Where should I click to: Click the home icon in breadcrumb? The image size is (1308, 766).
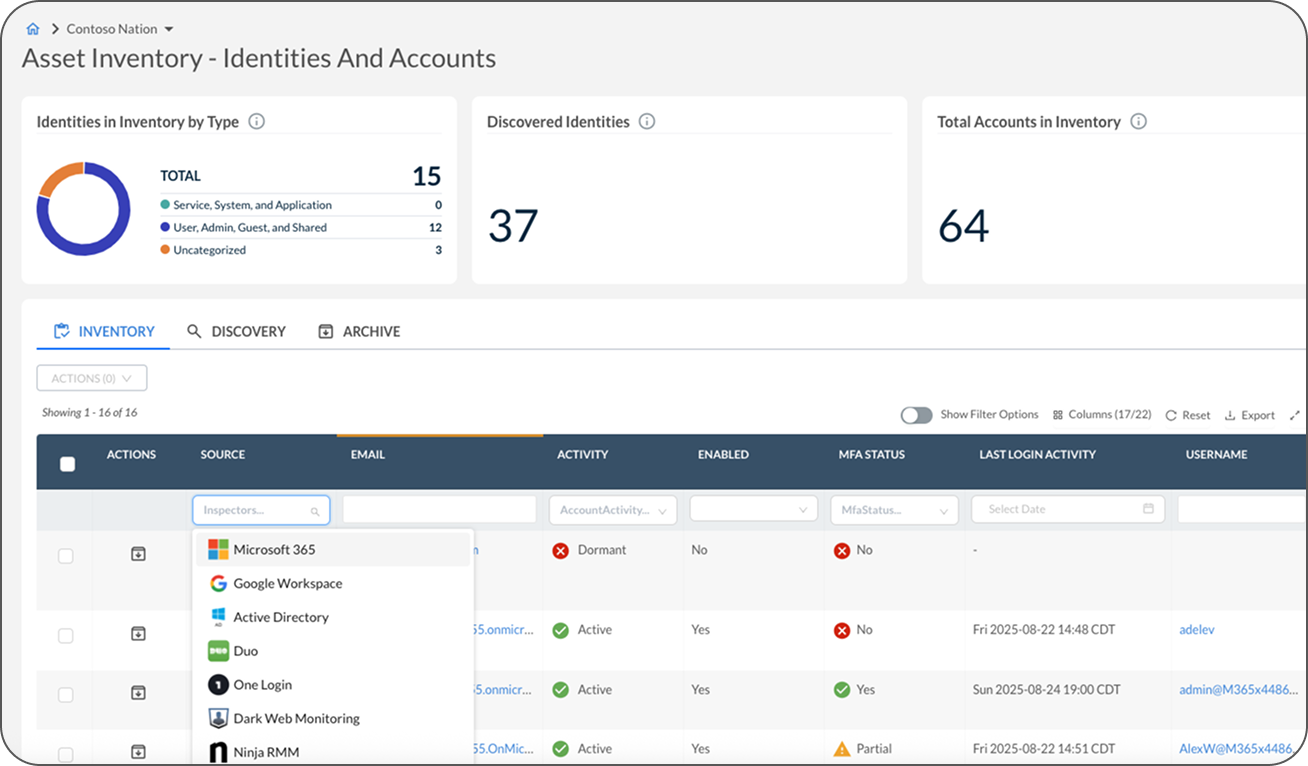click(x=33, y=29)
